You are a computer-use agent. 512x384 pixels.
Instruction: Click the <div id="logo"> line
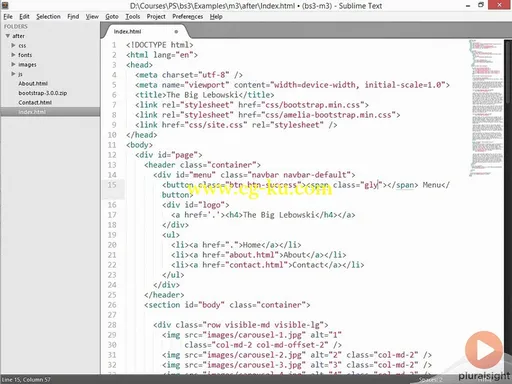pyautogui.click(x=196, y=205)
